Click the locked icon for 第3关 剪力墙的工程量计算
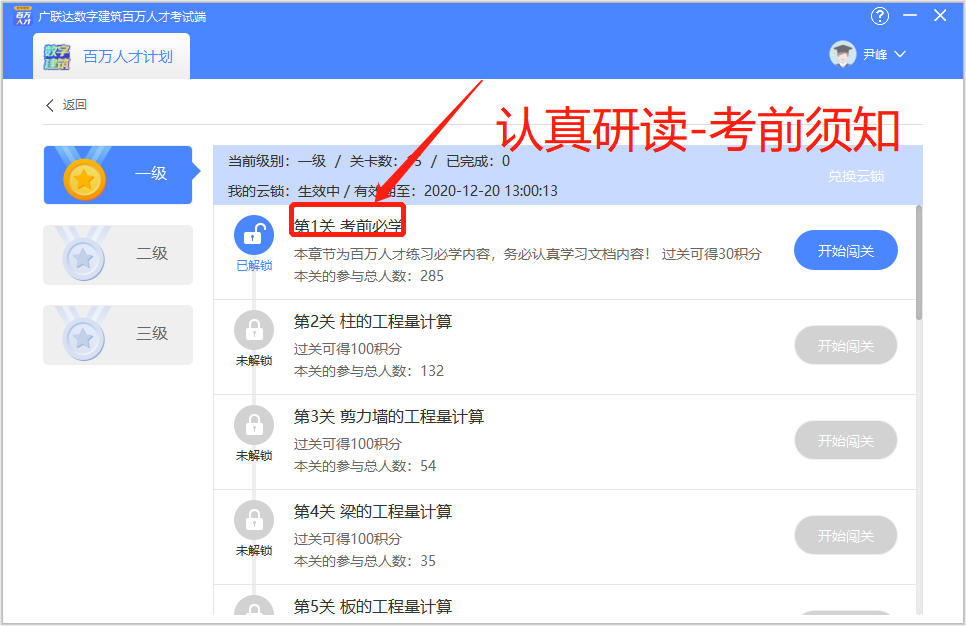The image size is (966, 626). [x=254, y=425]
